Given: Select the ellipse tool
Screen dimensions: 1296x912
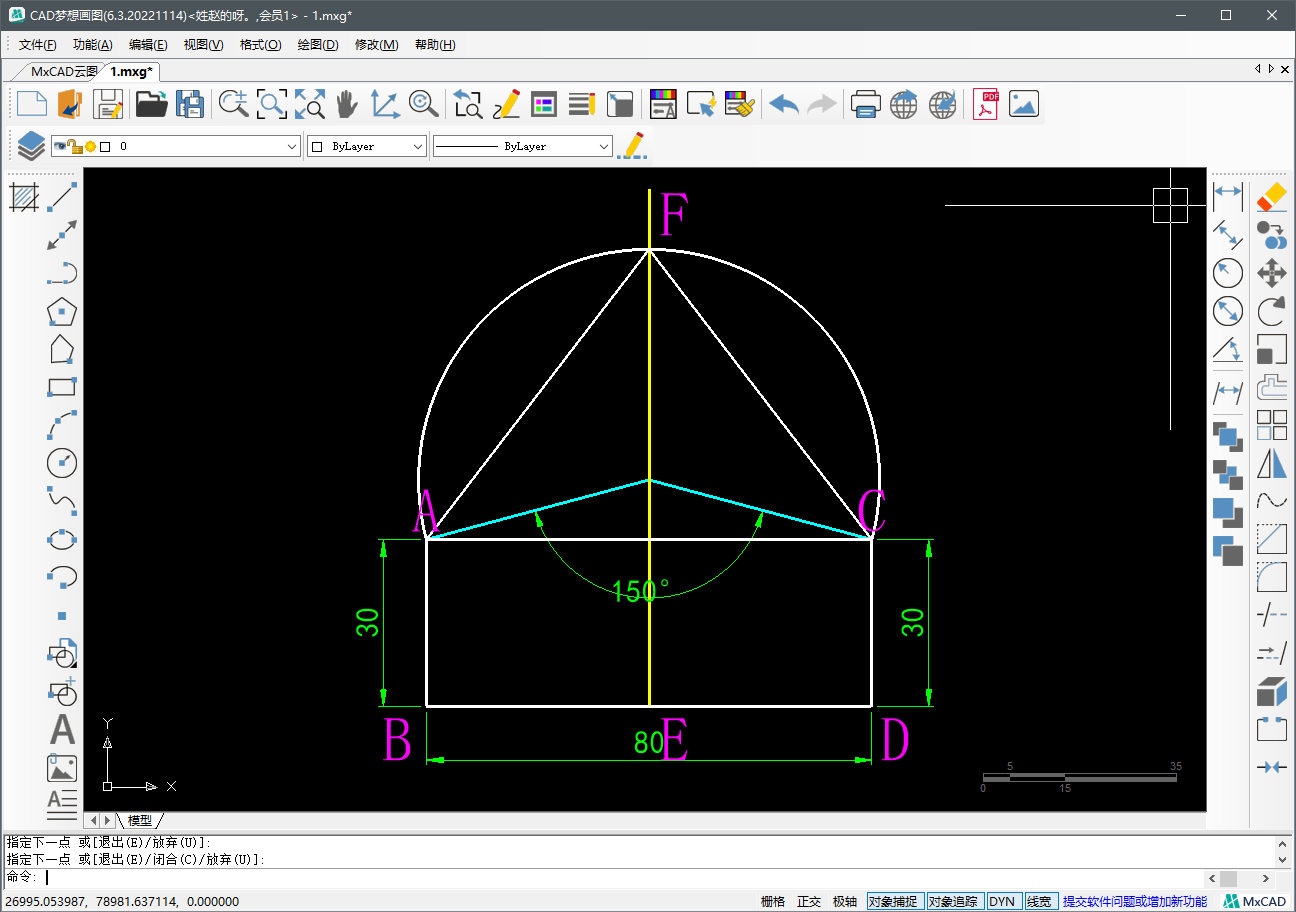Looking at the screenshot, I should point(62,539).
